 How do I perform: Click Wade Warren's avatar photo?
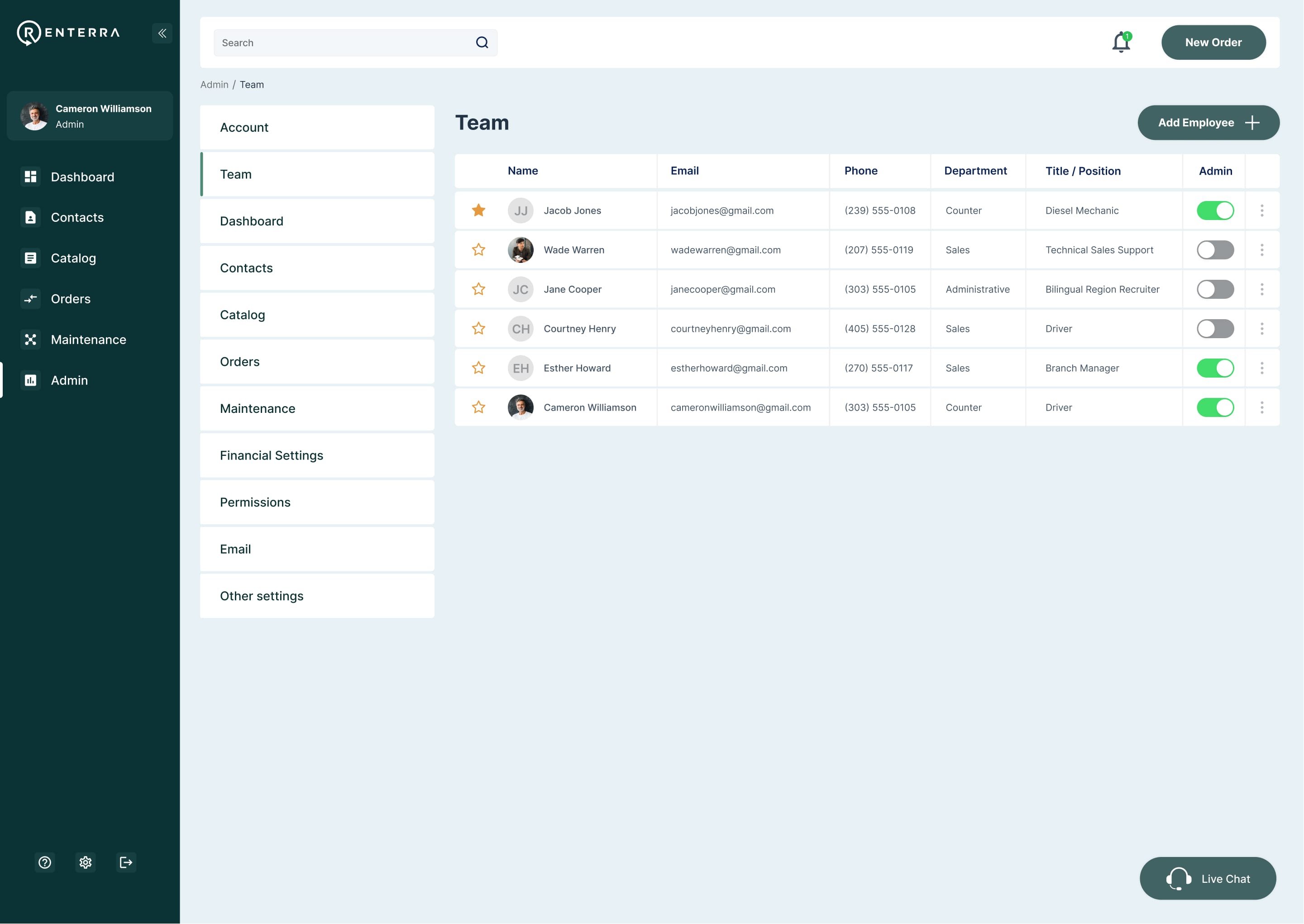click(x=521, y=250)
